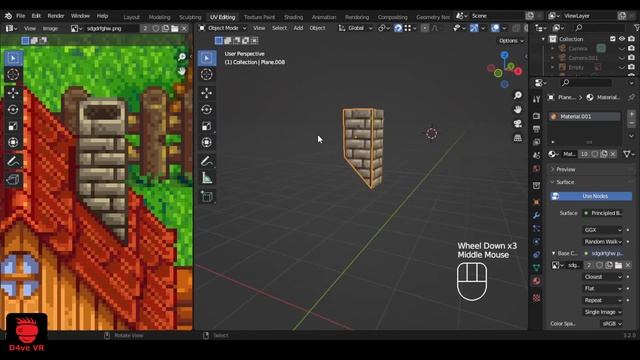Select the Annotate tool in the 3D viewport
The width and height of the screenshot is (640, 360).
click(x=207, y=161)
